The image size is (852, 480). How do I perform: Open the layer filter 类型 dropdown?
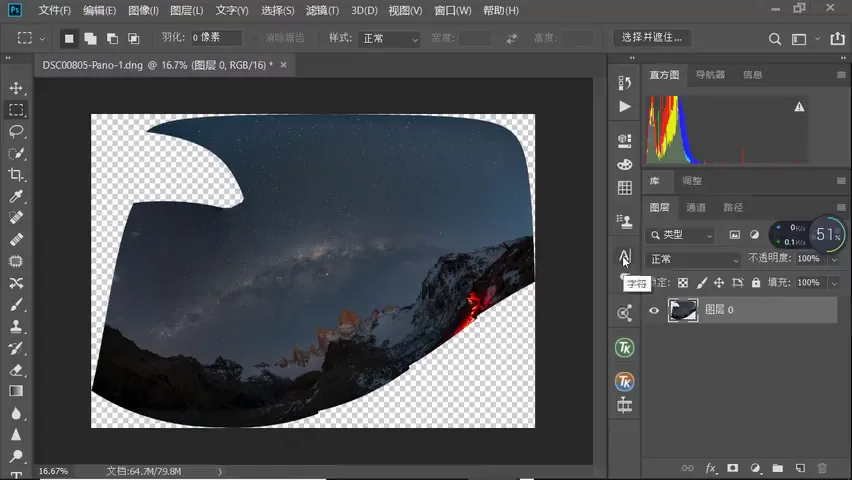(x=681, y=235)
